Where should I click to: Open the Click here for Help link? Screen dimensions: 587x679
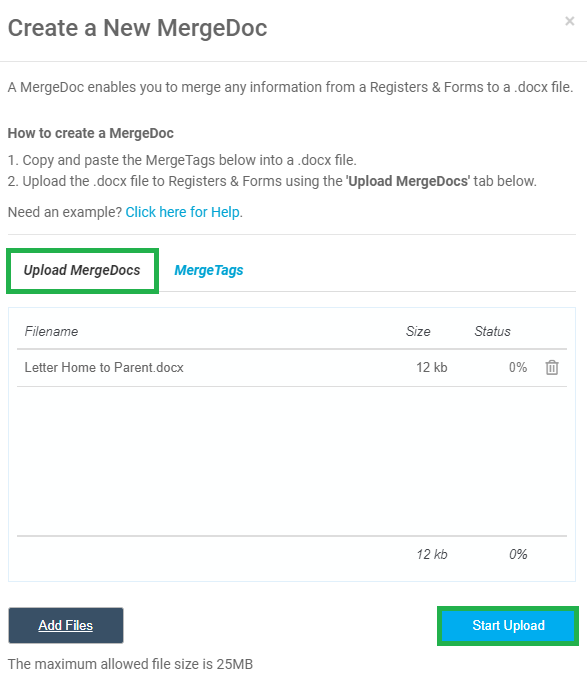[x=182, y=212]
